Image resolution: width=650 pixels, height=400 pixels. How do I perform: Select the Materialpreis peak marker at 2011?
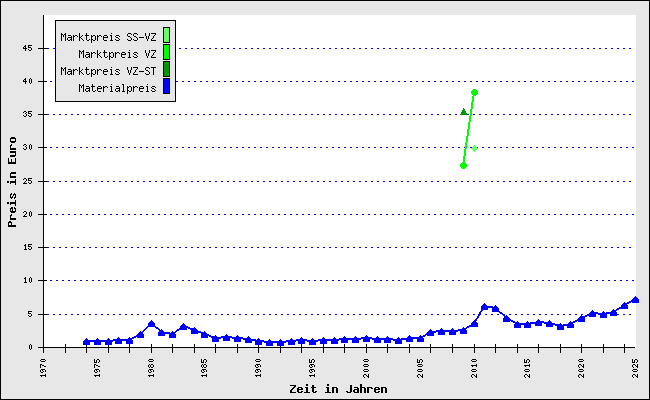coord(485,307)
